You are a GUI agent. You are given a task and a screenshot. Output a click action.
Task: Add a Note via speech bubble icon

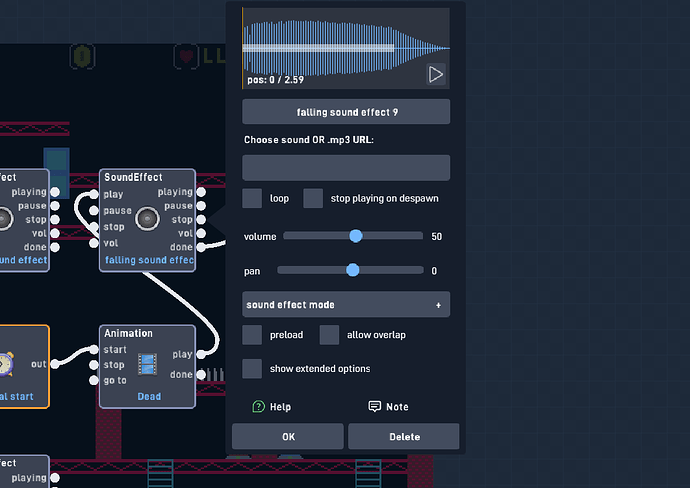(374, 406)
